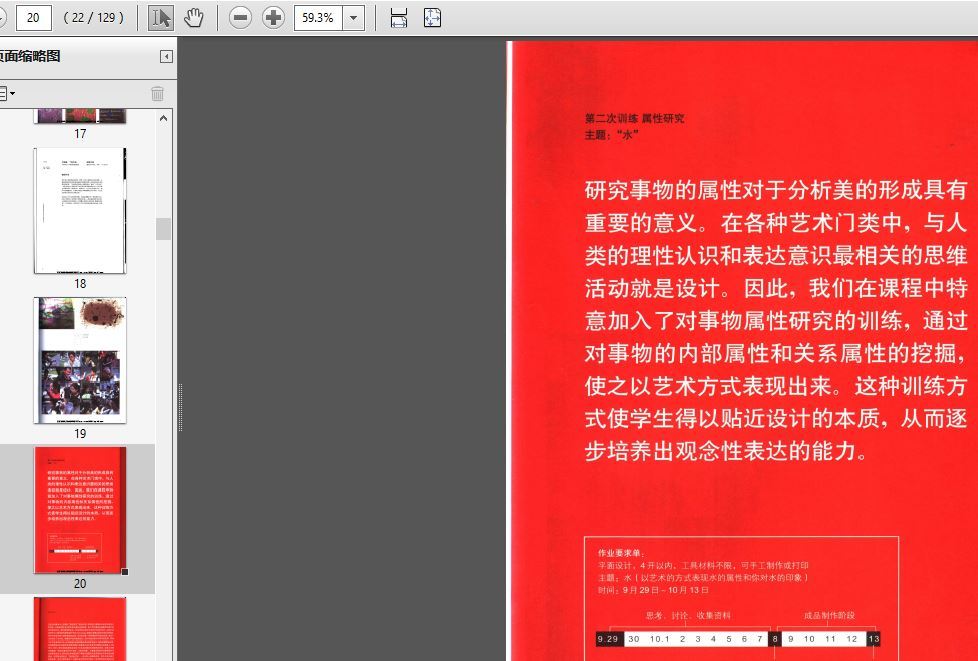The image size is (978, 661).
Task: Grab the thumbnails panel scrollbar handle
Action: [163, 229]
